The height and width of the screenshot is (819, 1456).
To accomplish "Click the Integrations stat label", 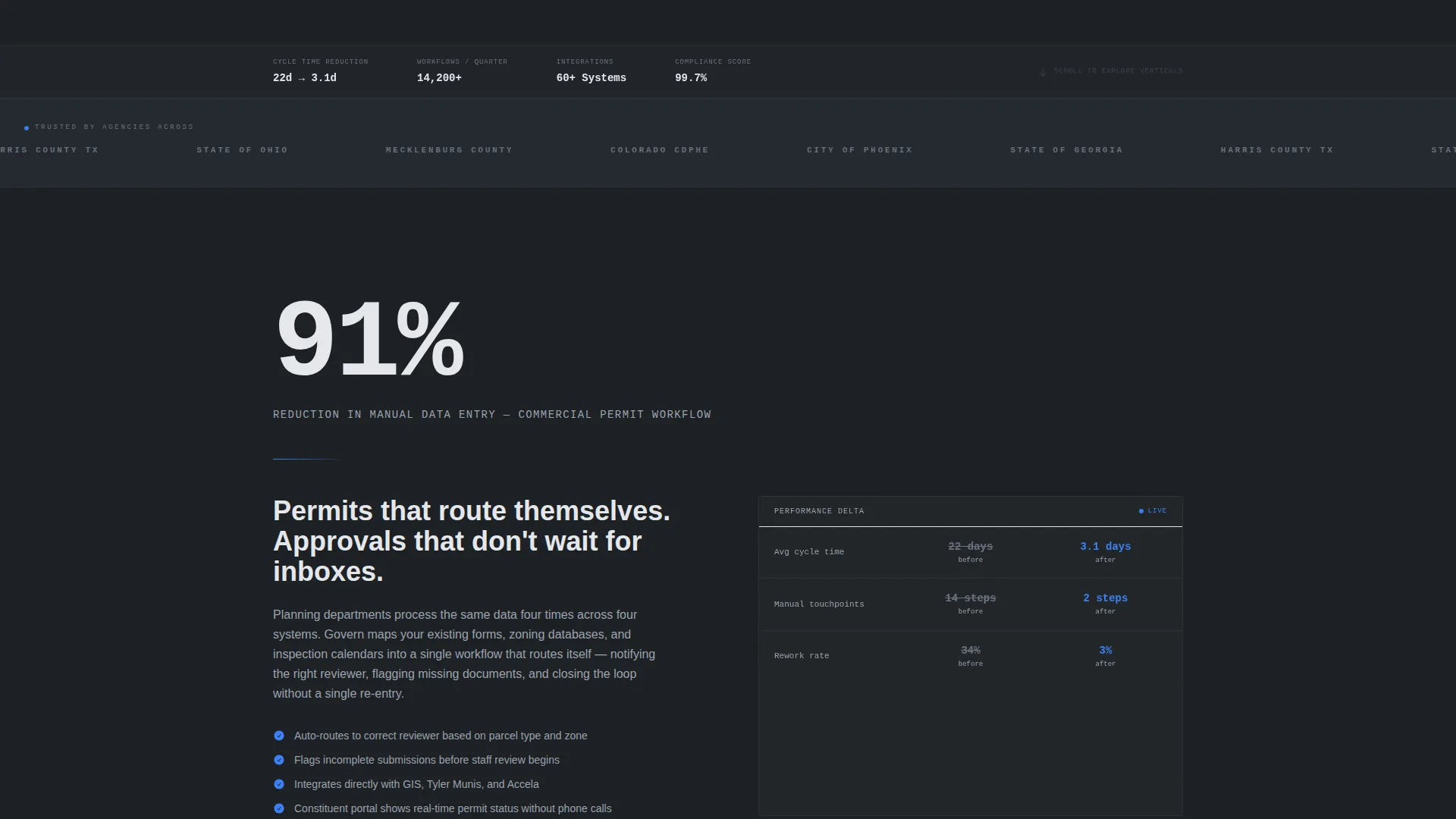I will point(585,61).
